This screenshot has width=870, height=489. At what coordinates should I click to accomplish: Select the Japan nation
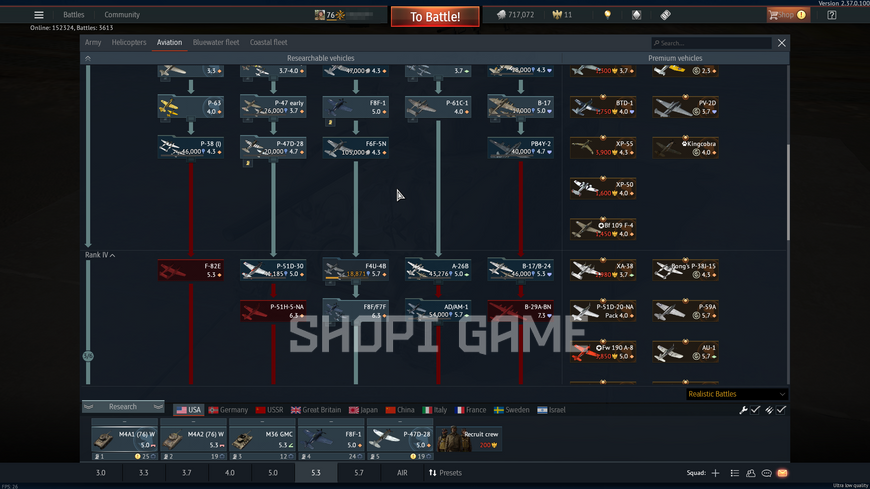pyautogui.click(x=363, y=410)
